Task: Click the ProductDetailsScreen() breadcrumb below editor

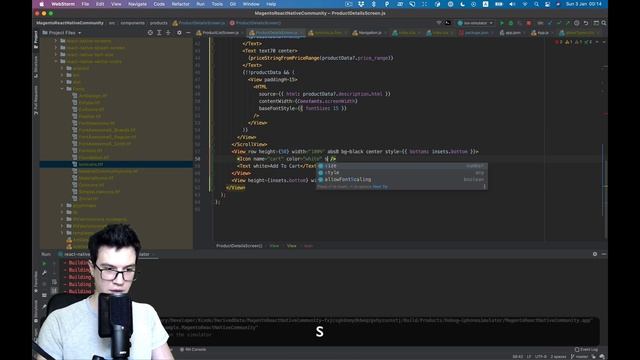Action: [239, 246]
